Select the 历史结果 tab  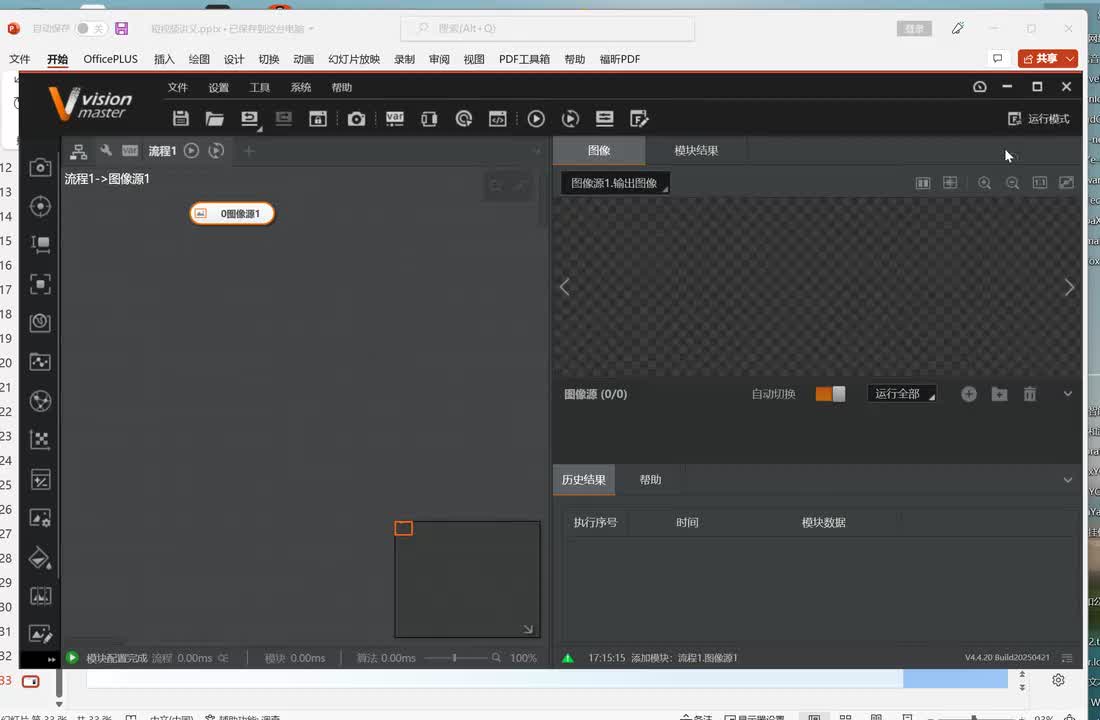point(584,479)
